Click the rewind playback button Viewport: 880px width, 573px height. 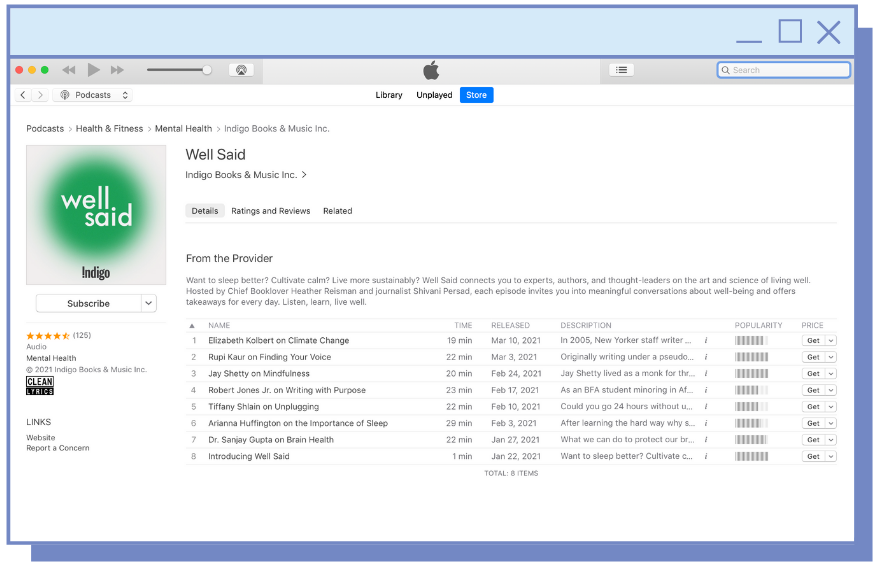pyautogui.click(x=68, y=70)
